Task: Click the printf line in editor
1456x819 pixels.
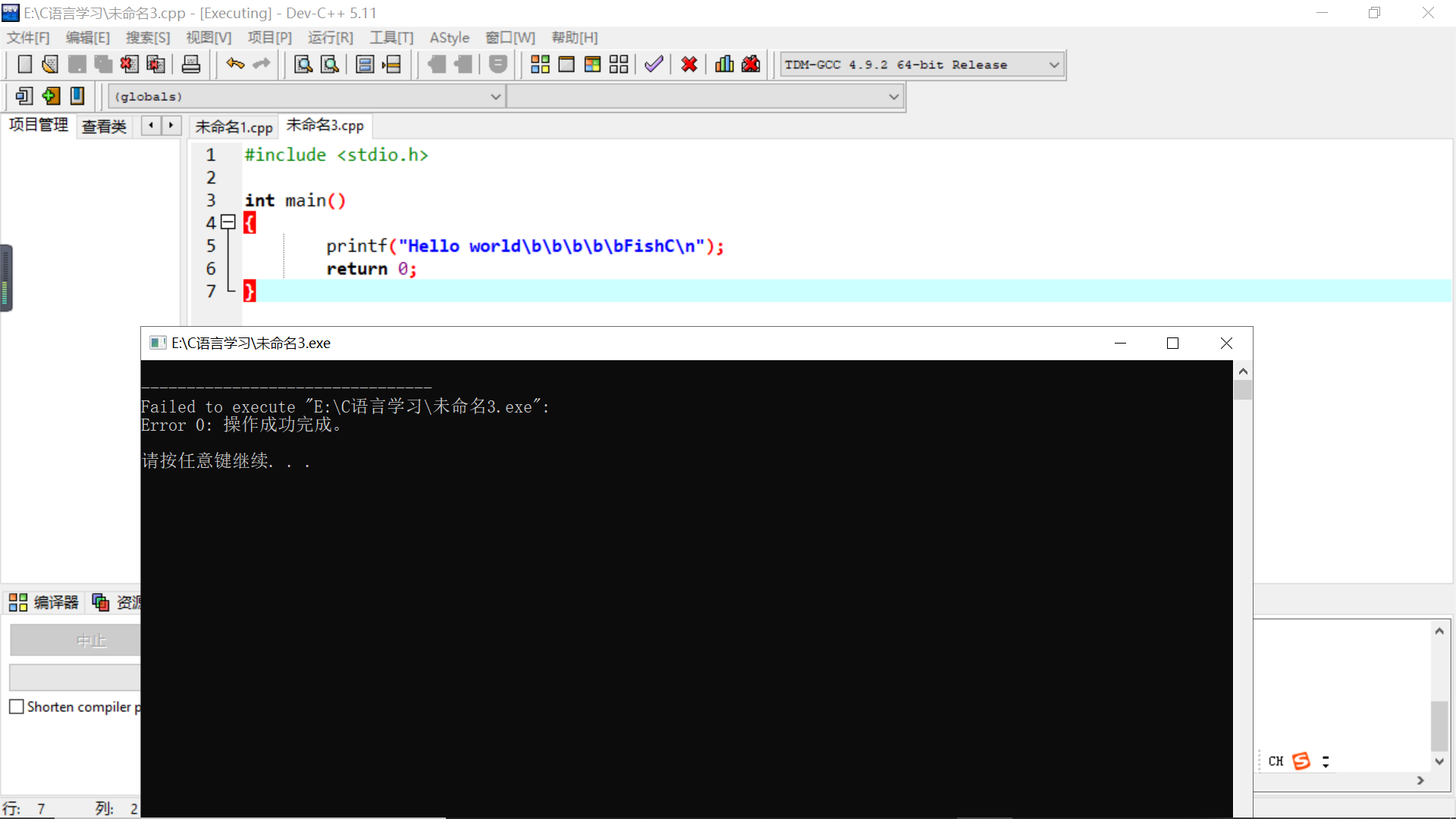Action: tap(525, 246)
